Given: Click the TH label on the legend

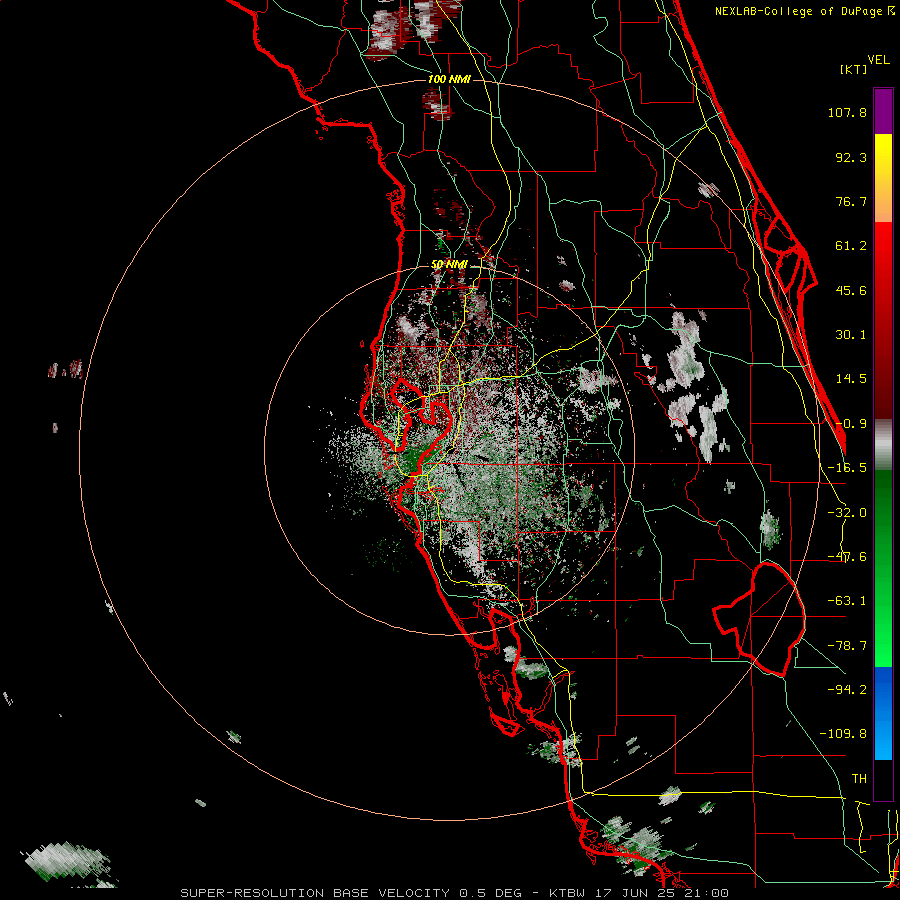Looking at the screenshot, I should coord(859,779).
